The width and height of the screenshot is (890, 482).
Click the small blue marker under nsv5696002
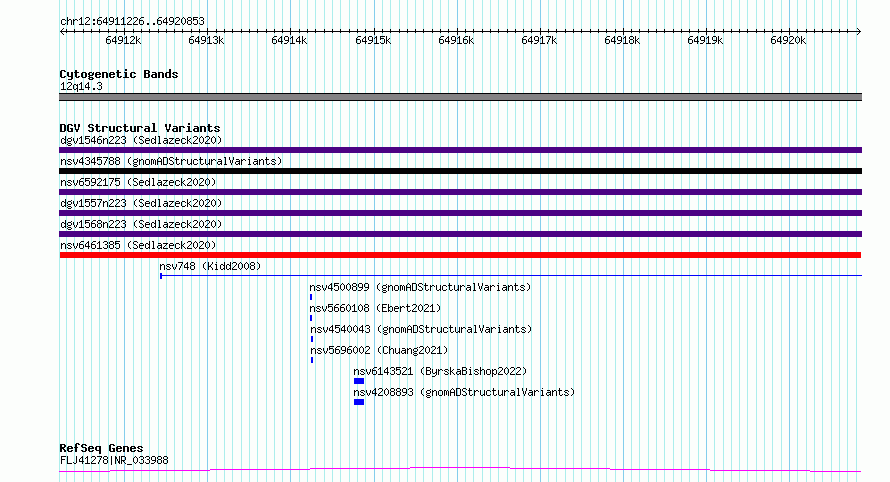click(x=312, y=360)
